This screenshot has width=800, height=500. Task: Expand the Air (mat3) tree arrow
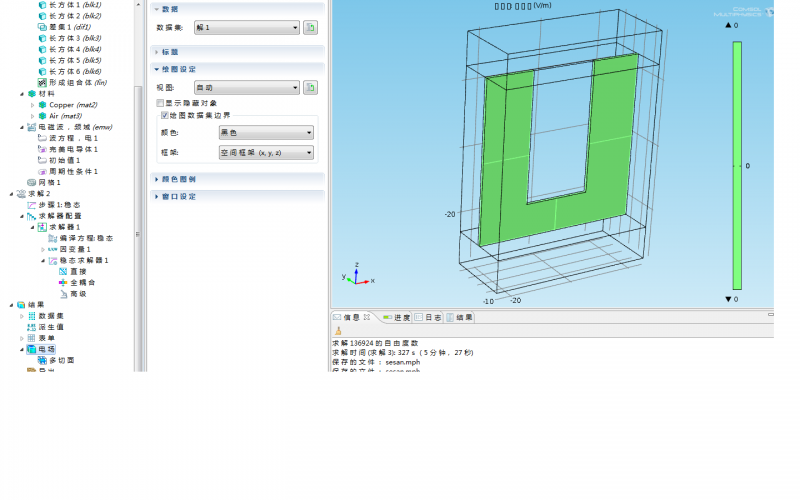point(33,116)
